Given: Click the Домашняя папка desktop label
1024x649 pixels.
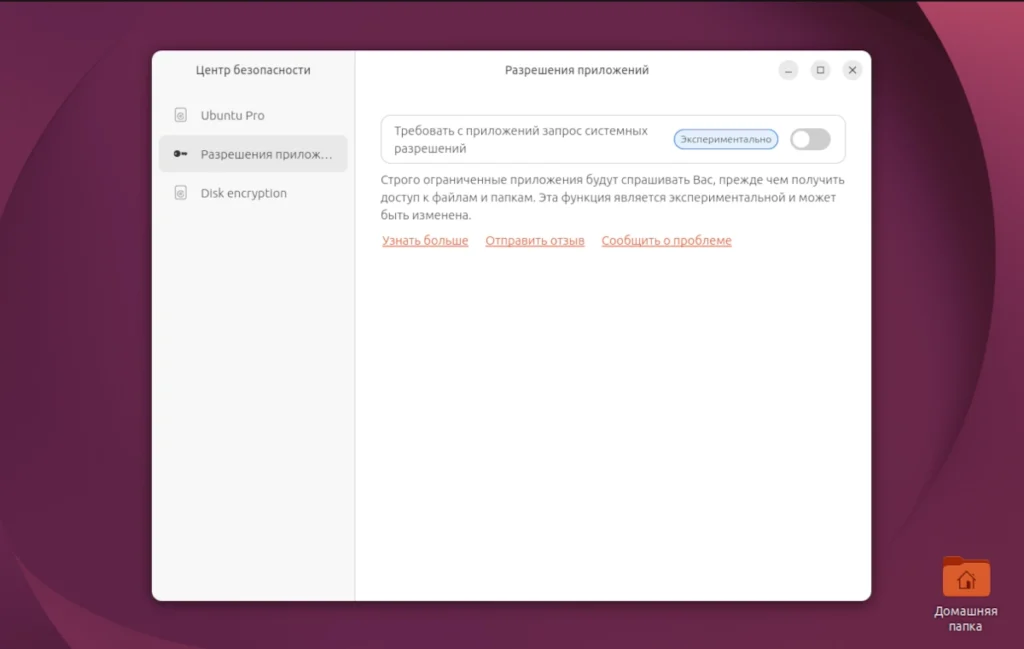Looking at the screenshot, I should (965, 618).
